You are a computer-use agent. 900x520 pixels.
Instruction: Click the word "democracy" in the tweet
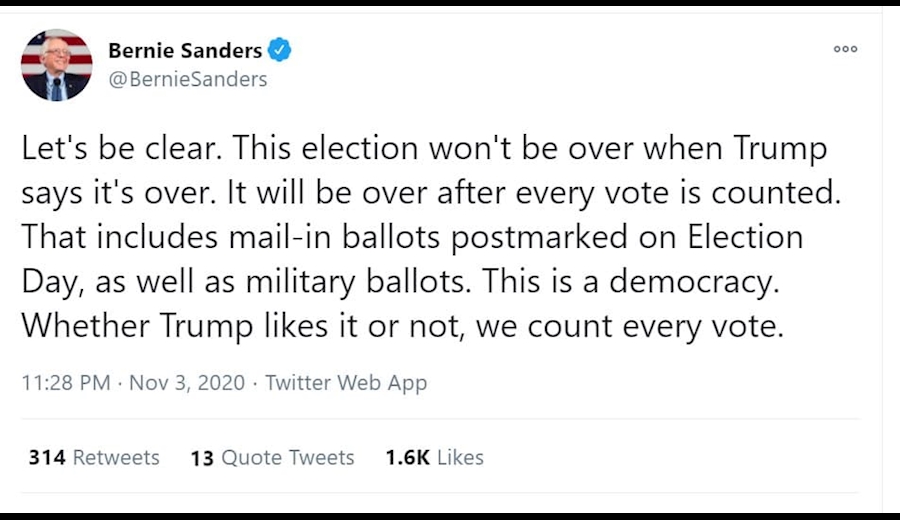pyautogui.click(x=693, y=282)
